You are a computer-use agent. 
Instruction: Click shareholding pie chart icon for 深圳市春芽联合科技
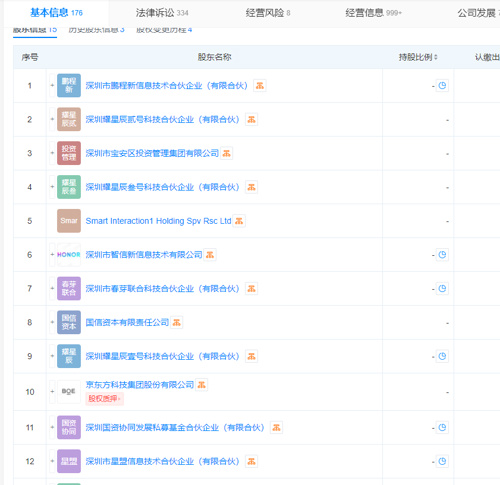[442, 288]
